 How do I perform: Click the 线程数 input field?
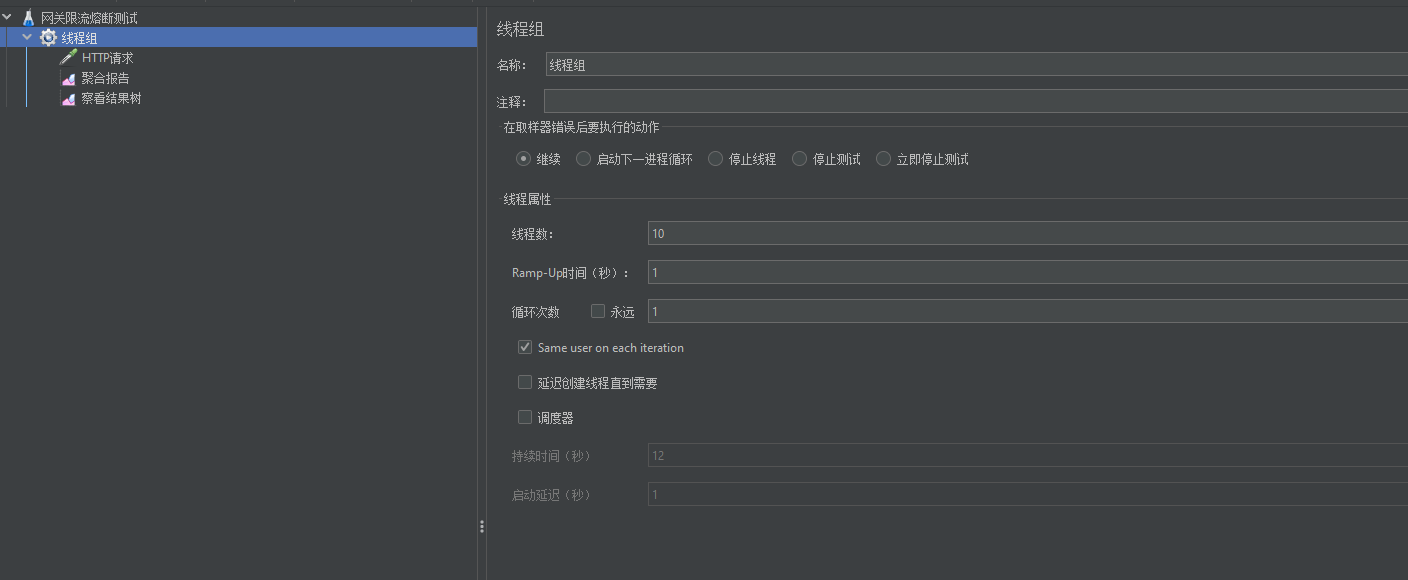click(1028, 233)
